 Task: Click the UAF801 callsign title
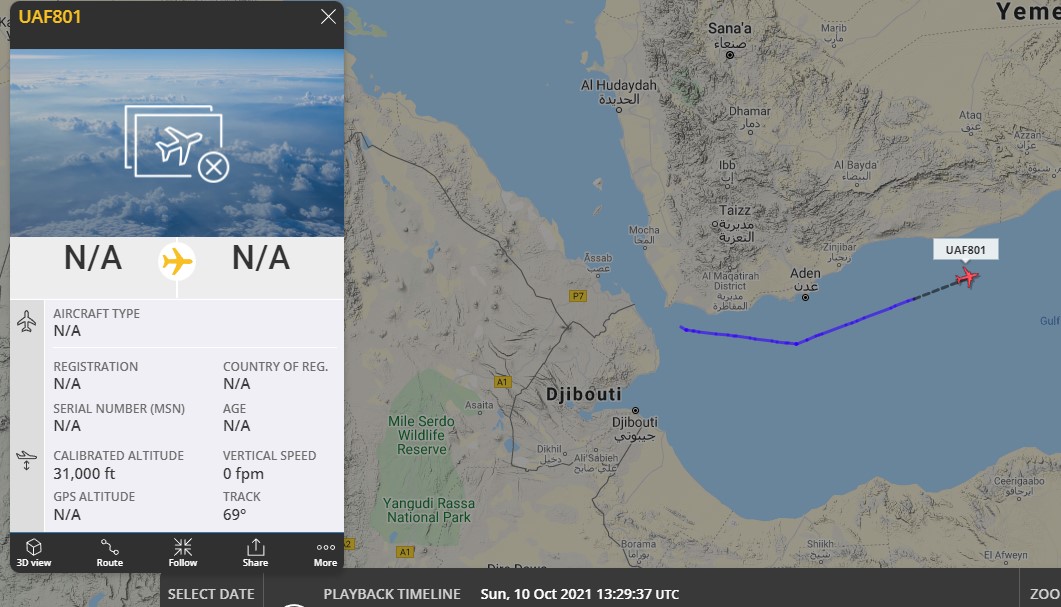click(50, 17)
